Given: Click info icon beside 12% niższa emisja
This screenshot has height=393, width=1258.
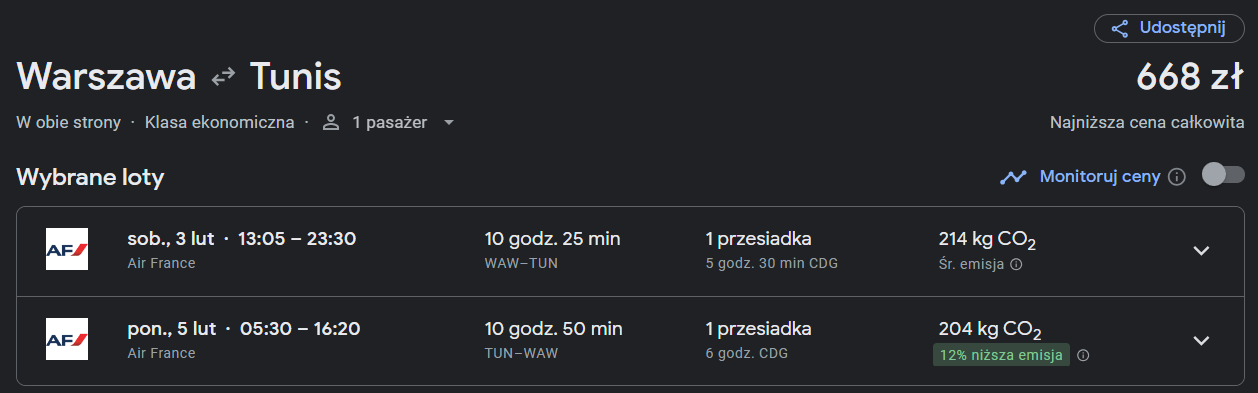Looking at the screenshot, I should pos(1083,355).
